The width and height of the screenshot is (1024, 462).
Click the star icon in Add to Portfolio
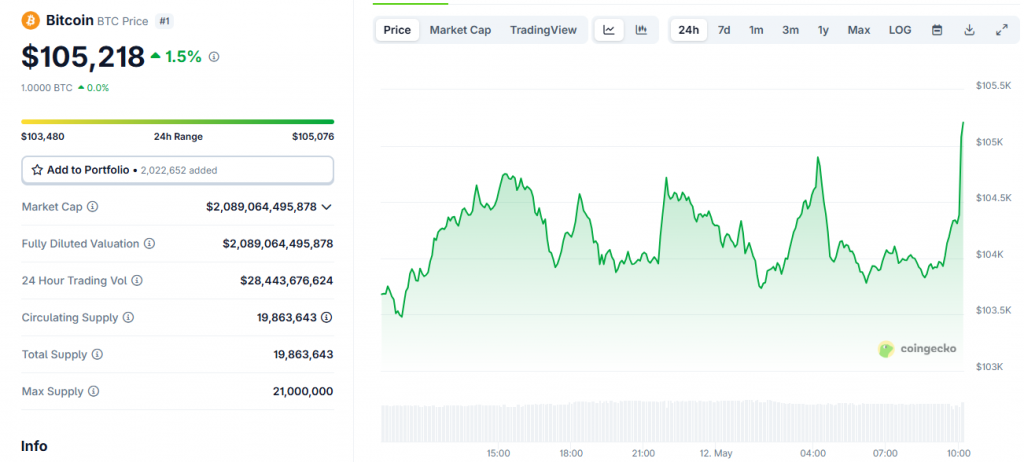[x=37, y=170]
